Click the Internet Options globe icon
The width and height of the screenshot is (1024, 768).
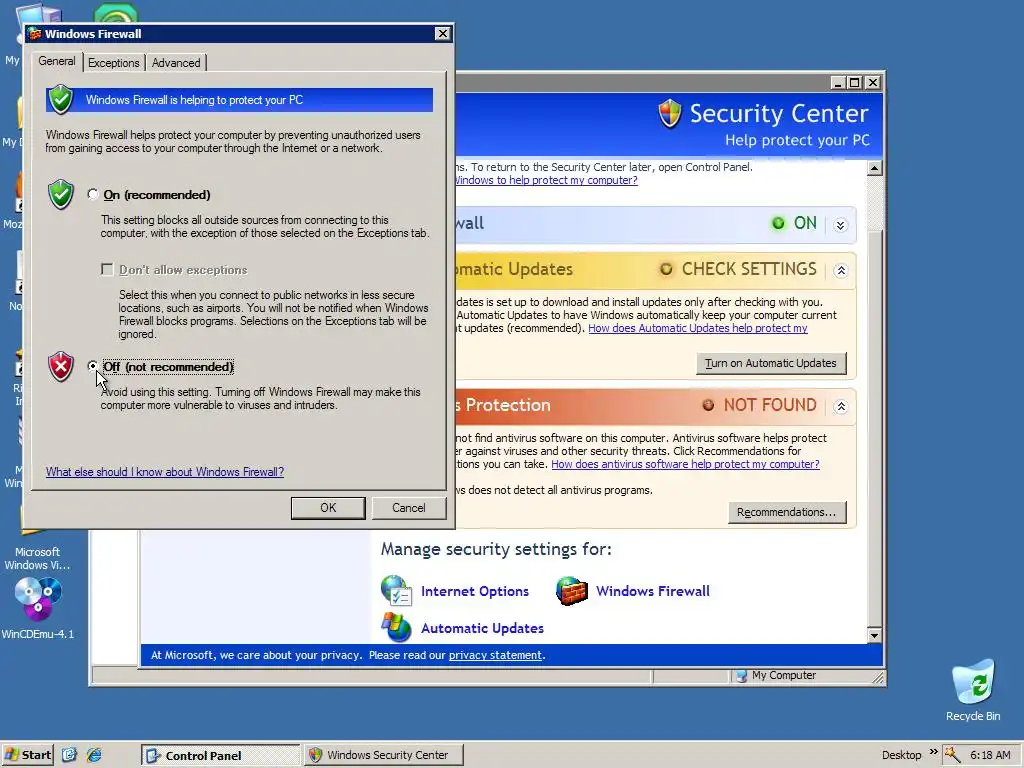396,590
